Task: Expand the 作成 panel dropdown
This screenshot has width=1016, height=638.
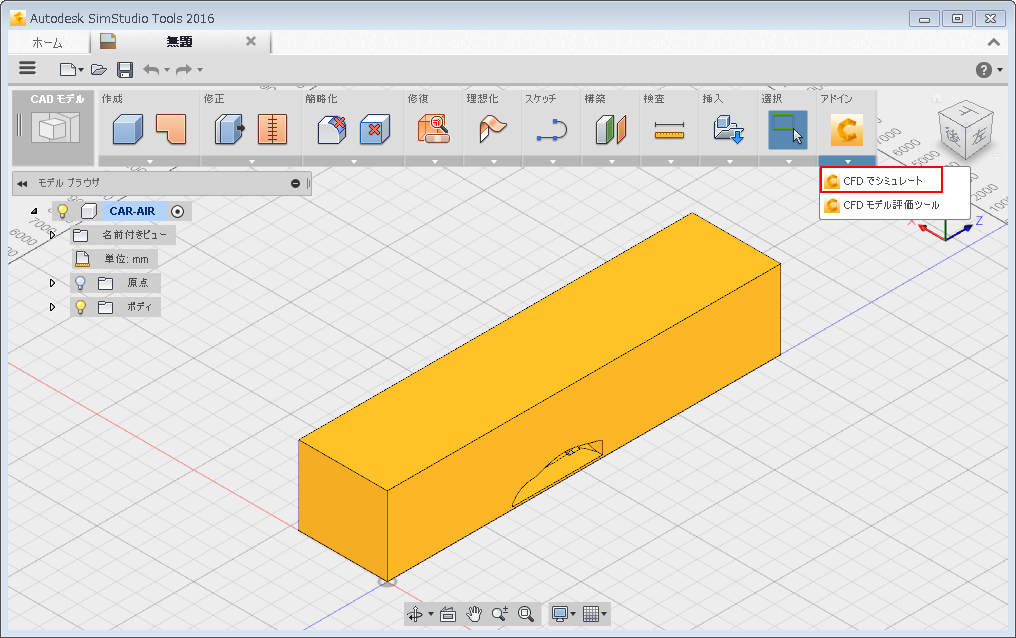Action: (x=150, y=161)
